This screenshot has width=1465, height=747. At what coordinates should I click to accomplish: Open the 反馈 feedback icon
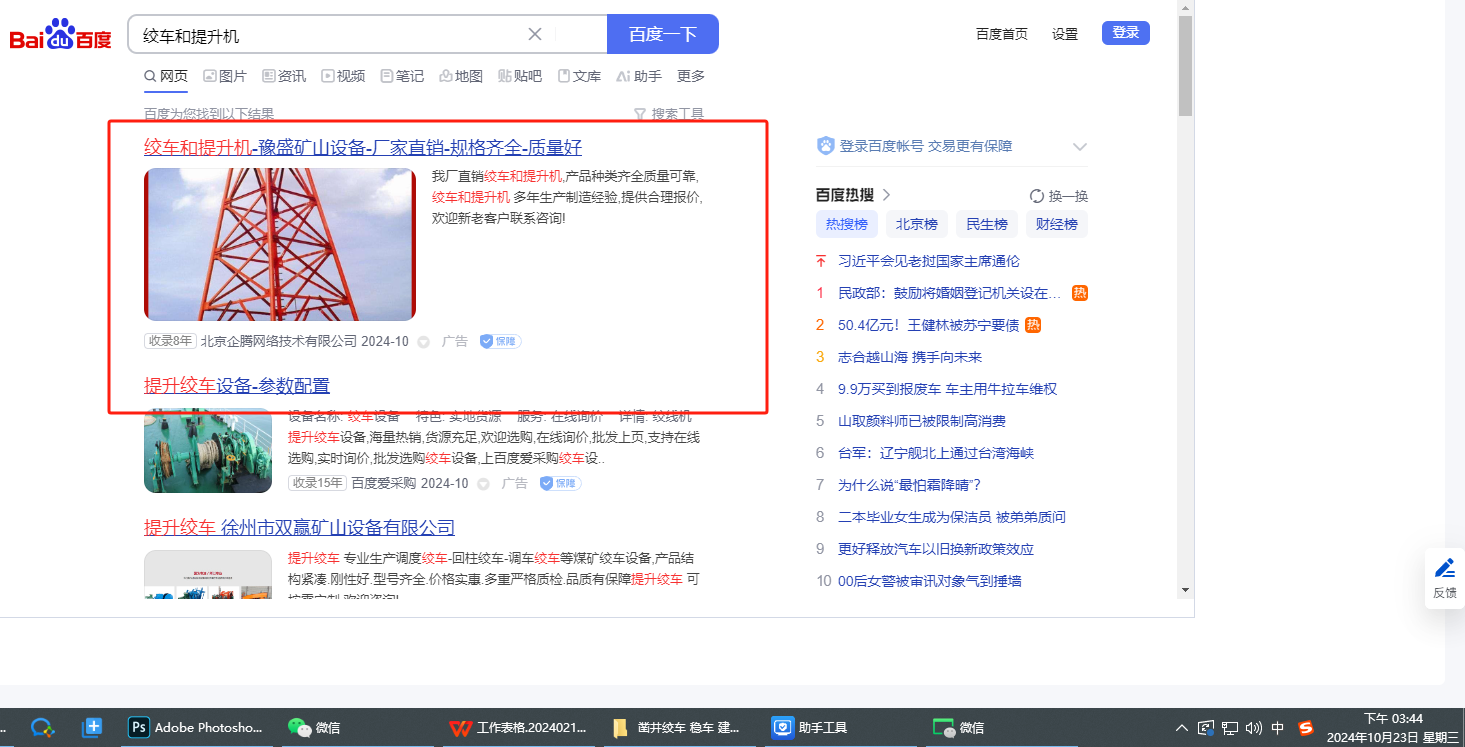pyautogui.click(x=1445, y=570)
